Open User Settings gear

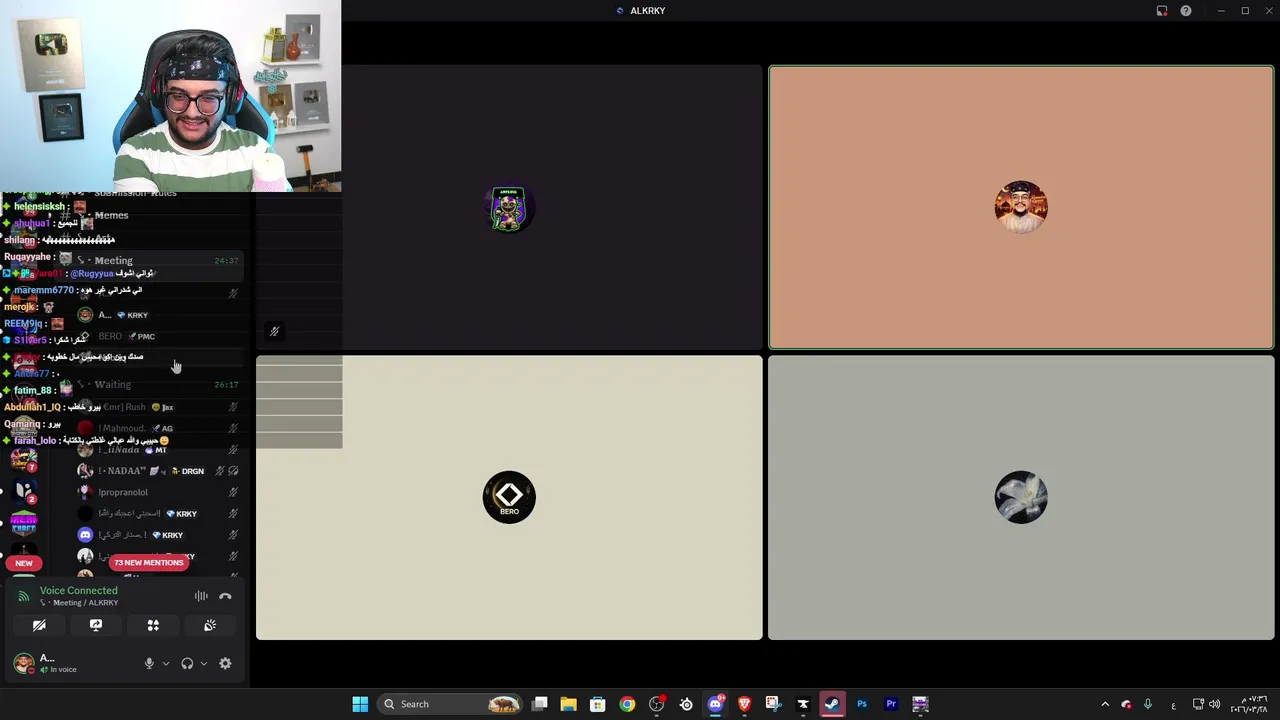[225, 663]
